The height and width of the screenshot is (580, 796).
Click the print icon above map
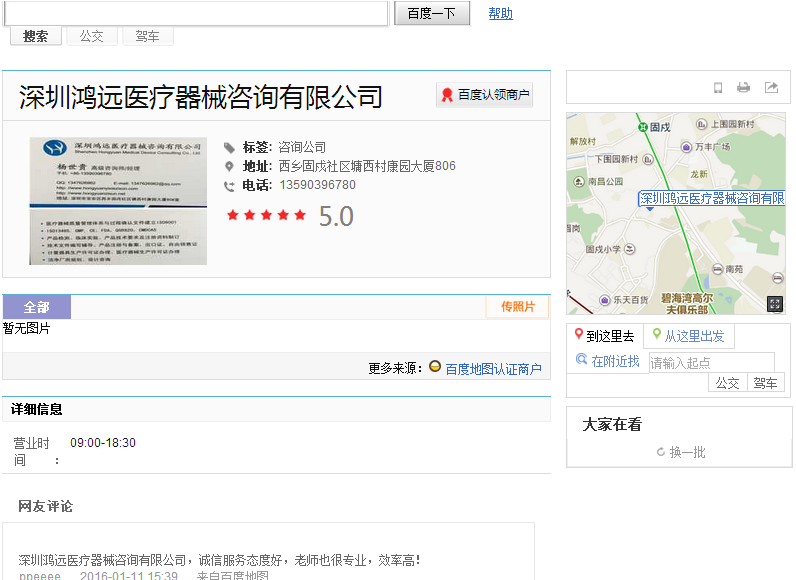click(x=743, y=88)
